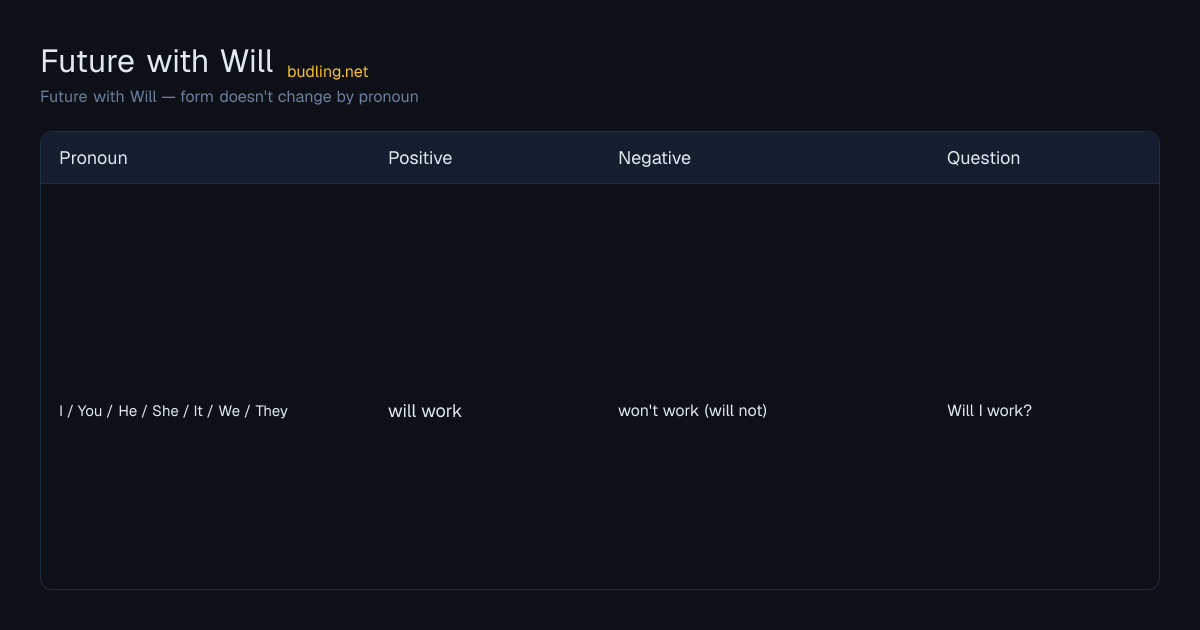Click the word 'Future' in the large title

[x=88, y=61]
